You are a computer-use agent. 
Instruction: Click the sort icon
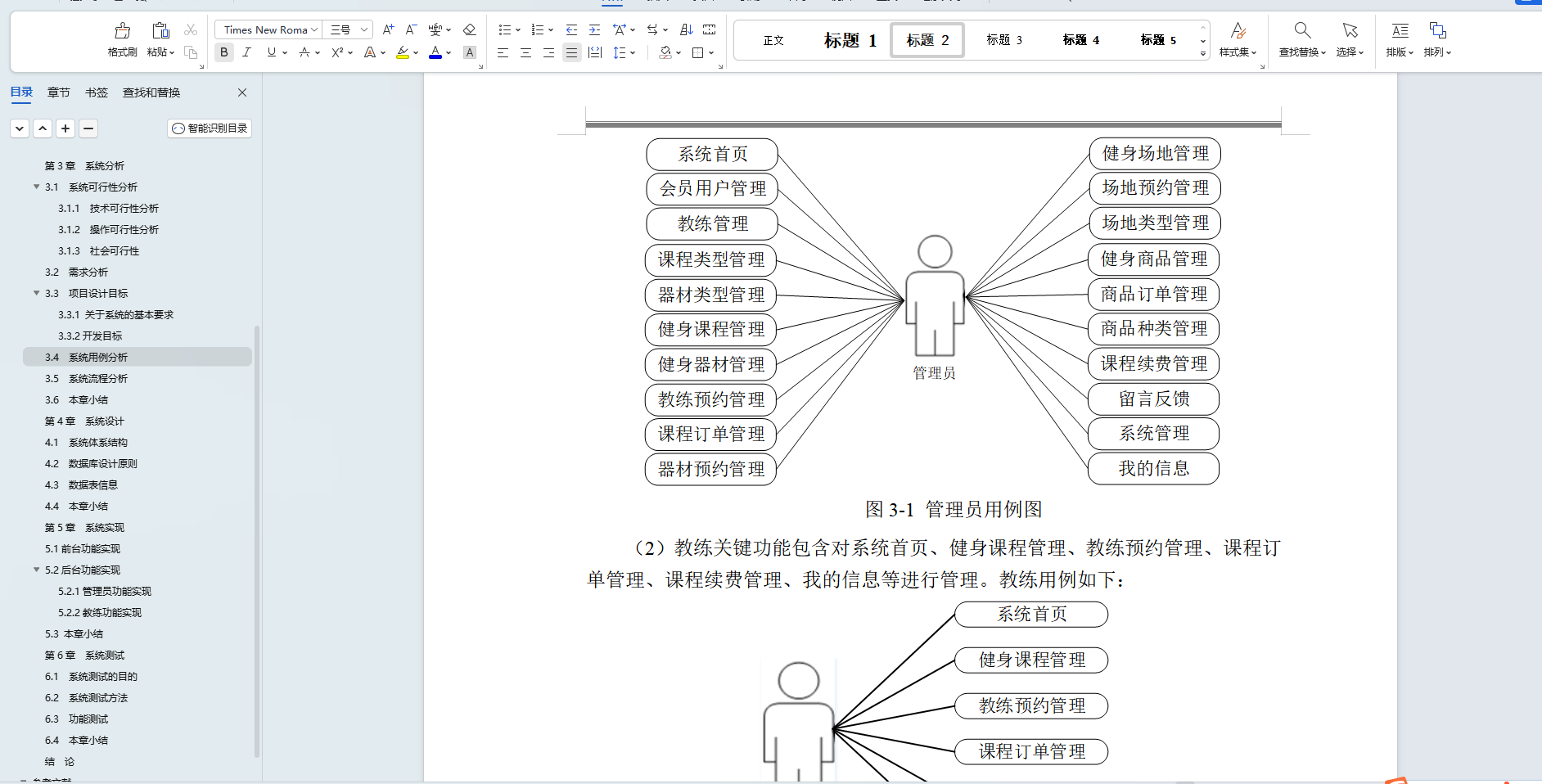click(686, 29)
